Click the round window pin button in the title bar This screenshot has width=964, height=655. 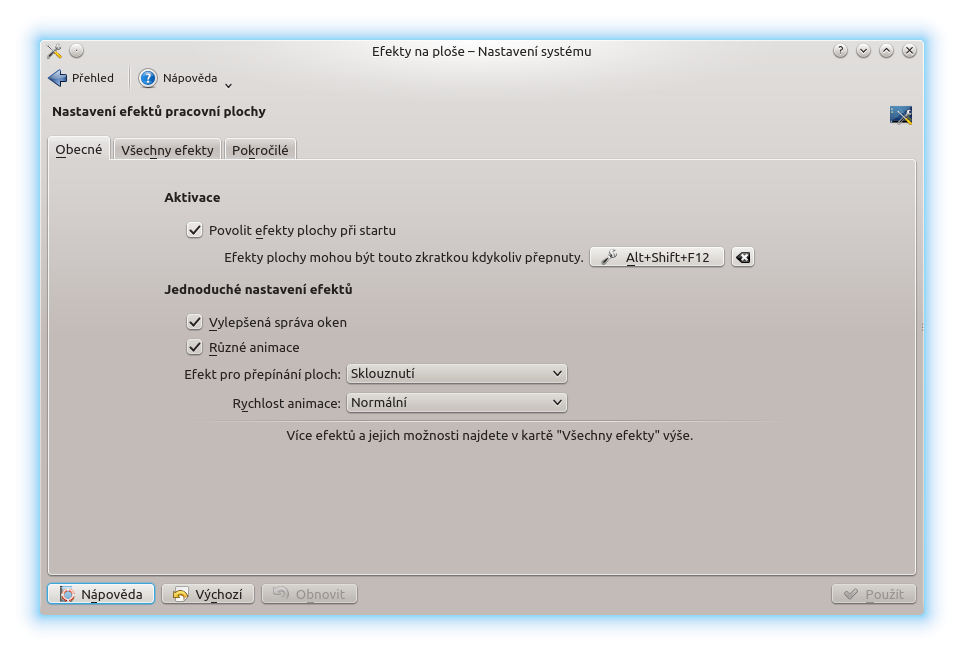(76, 51)
